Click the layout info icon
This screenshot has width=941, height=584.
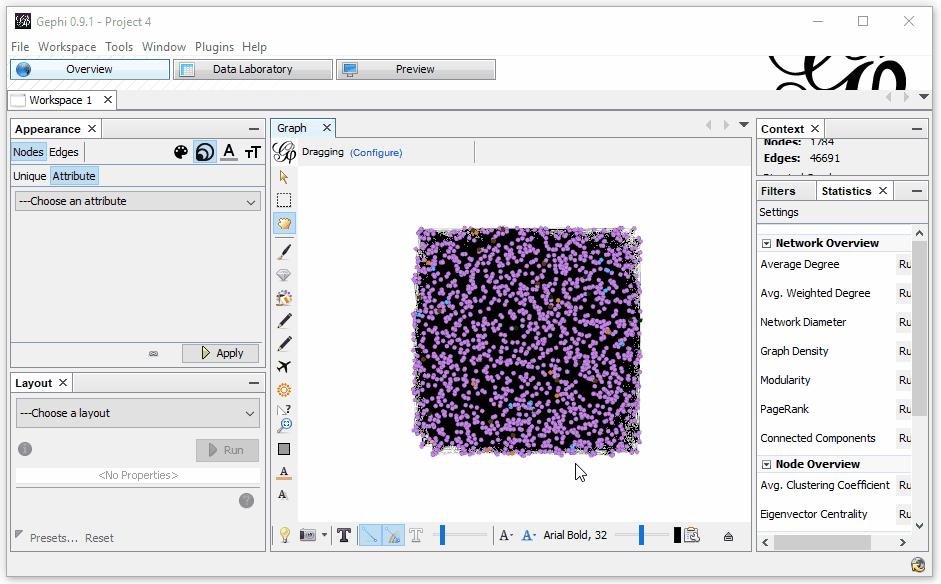click(x=25, y=449)
